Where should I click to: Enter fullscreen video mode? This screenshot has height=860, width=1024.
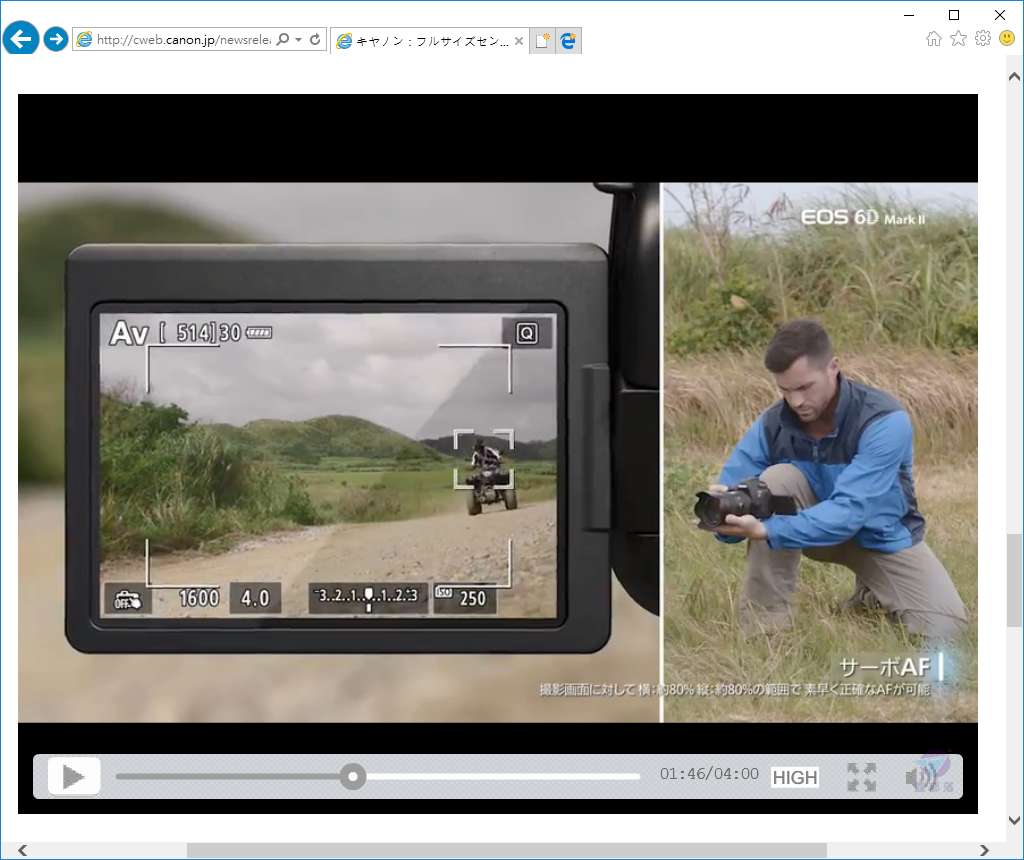tap(861, 777)
